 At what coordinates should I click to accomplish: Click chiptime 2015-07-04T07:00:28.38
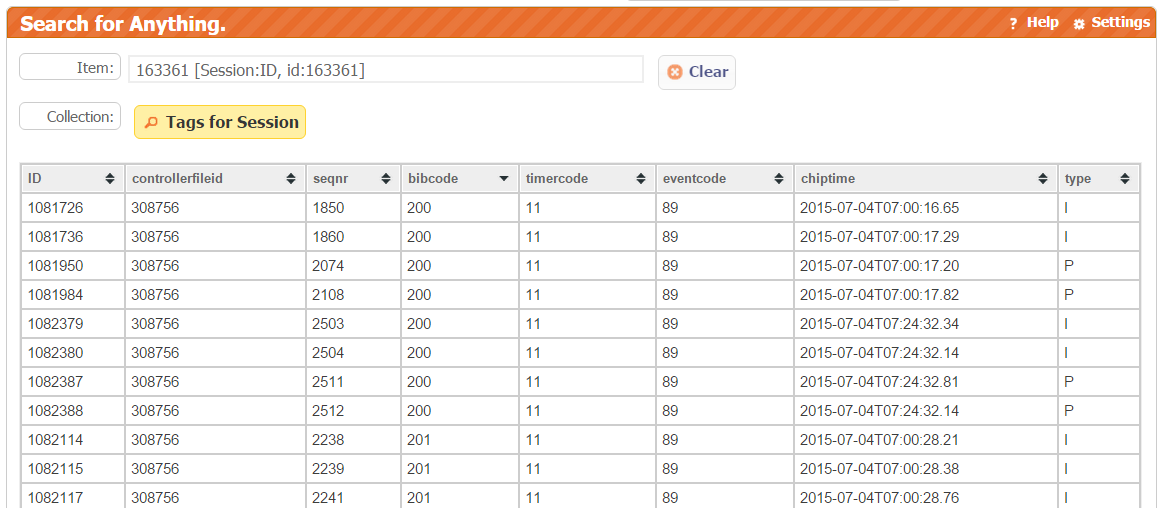880,469
